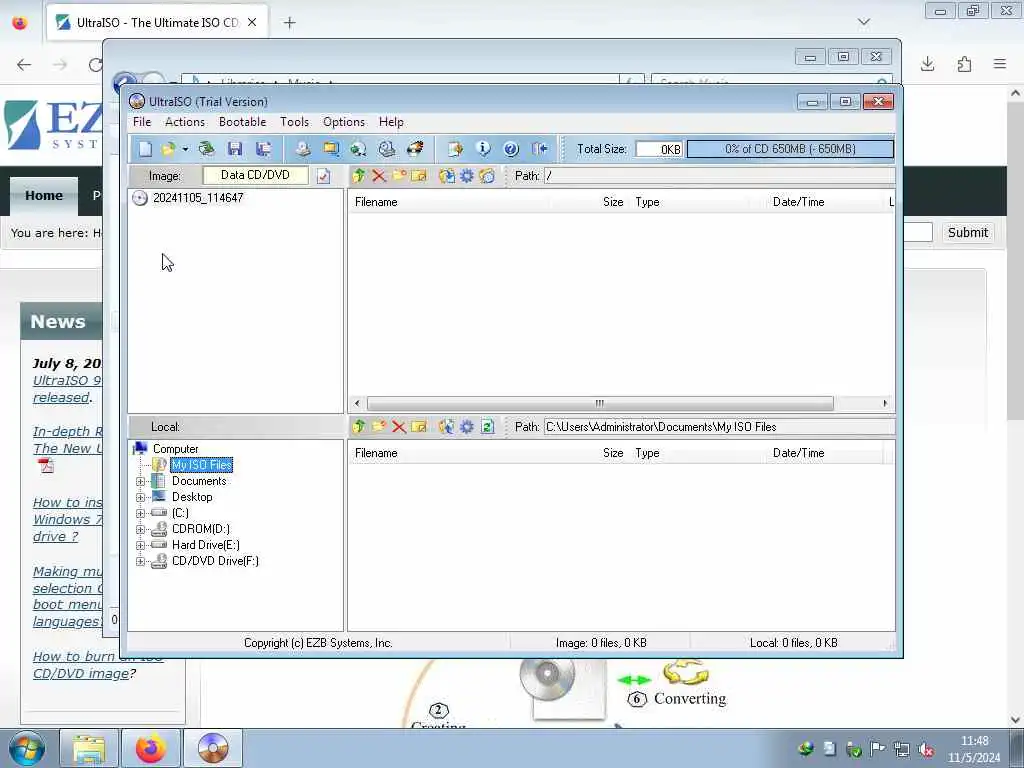Viewport: 1024px width, 768px height.
Task: Open the Data CD/DVD image type selector
Action: coord(255,175)
